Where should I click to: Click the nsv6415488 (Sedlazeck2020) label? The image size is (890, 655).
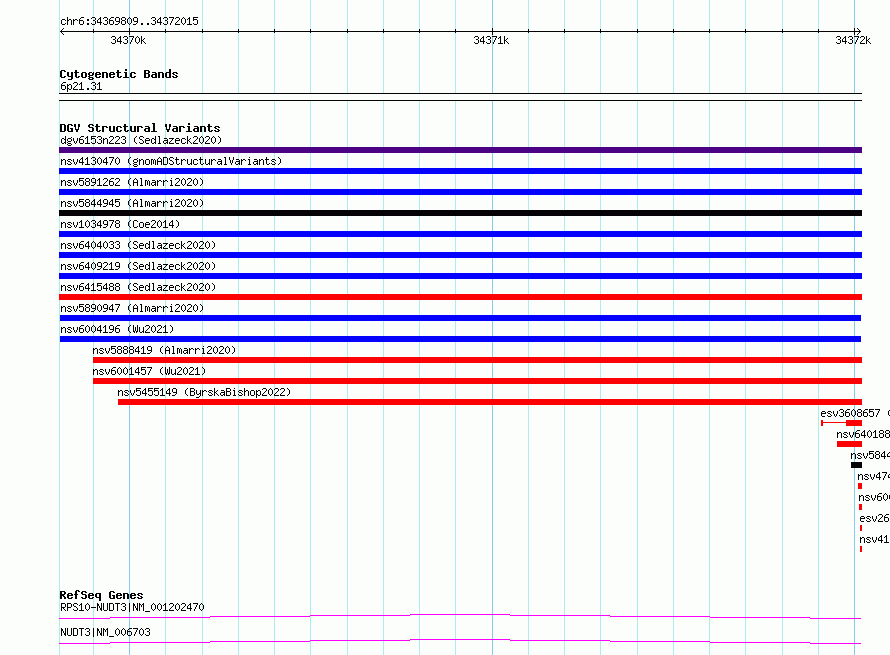click(x=138, y=287)
